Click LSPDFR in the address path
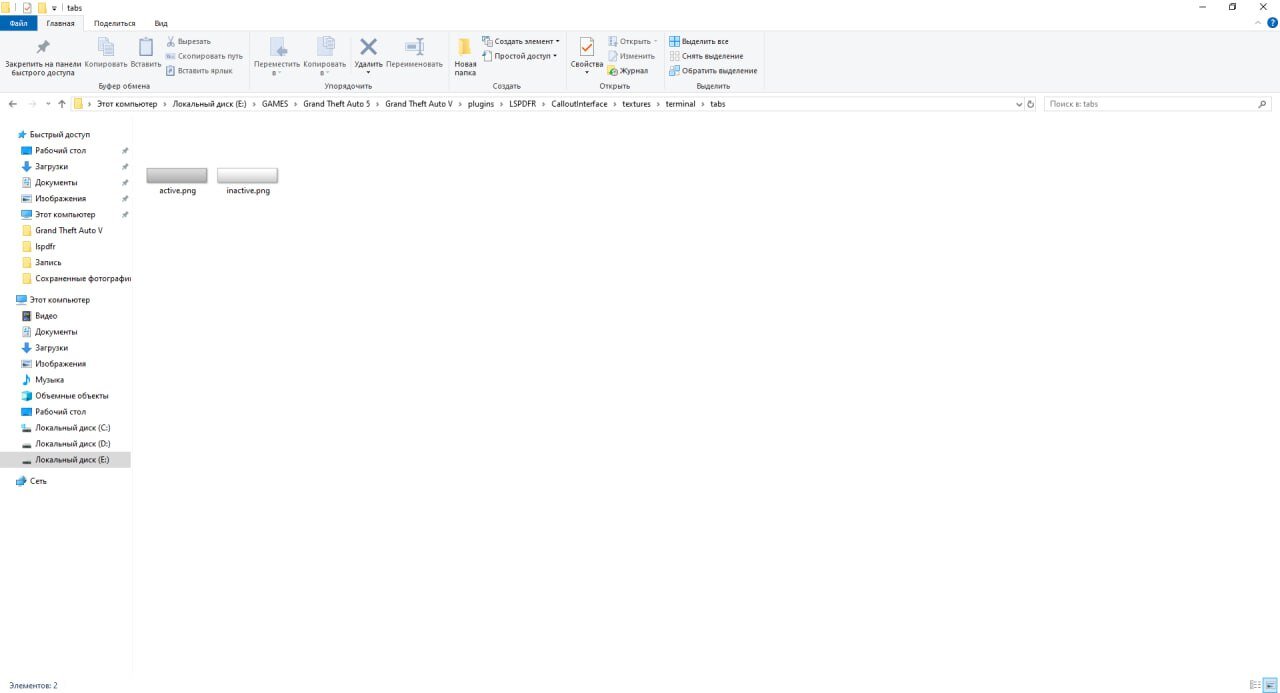The width and height of the screenshot is (1280, 693). [x=523, y=104]
